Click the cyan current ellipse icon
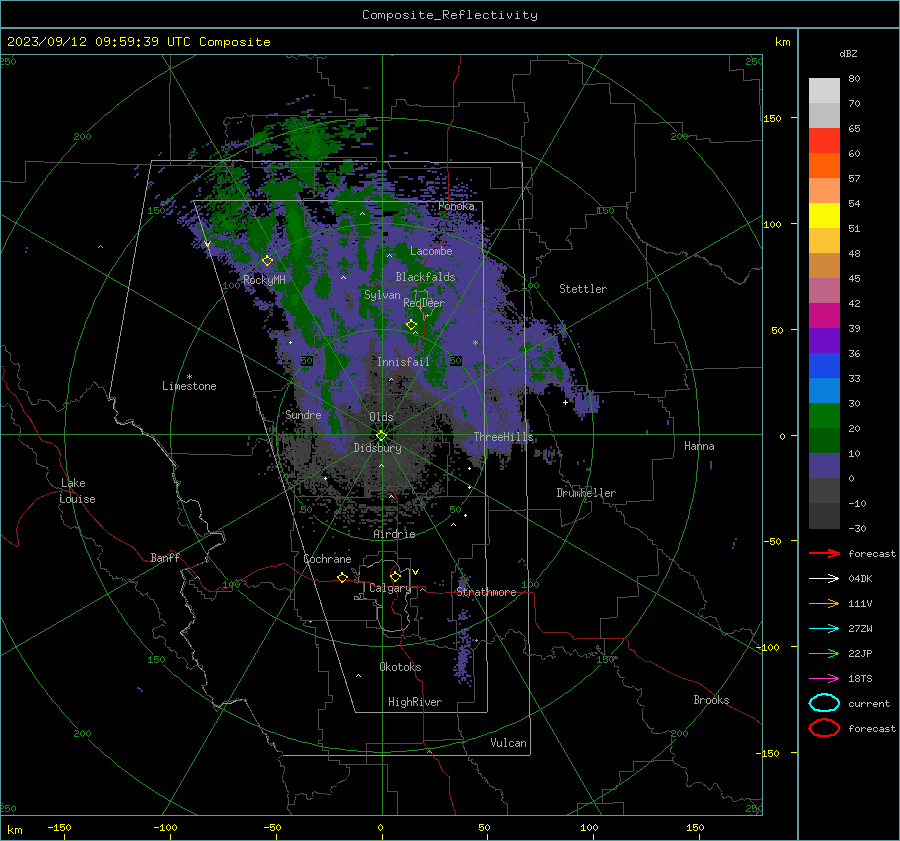This screenshot has width=900, height=841. coord(824,703)
